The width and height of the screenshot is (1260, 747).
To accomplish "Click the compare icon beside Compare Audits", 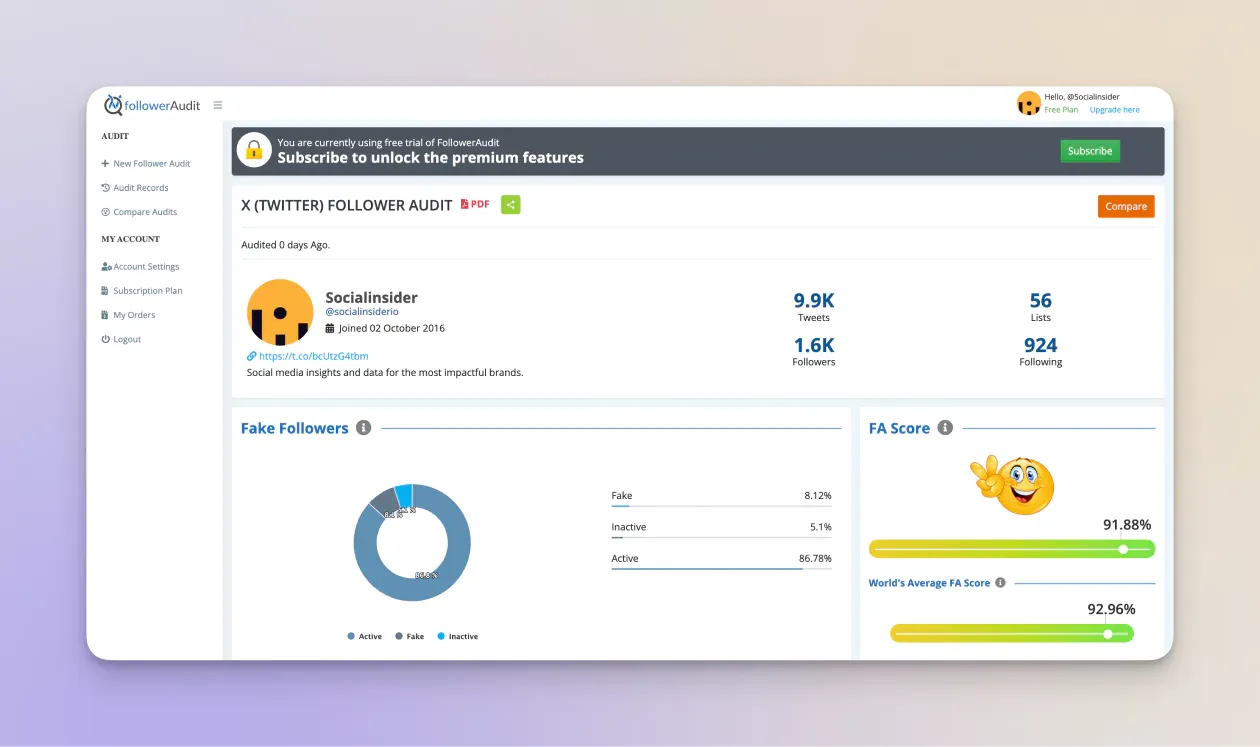I will (x=105, y=212).
